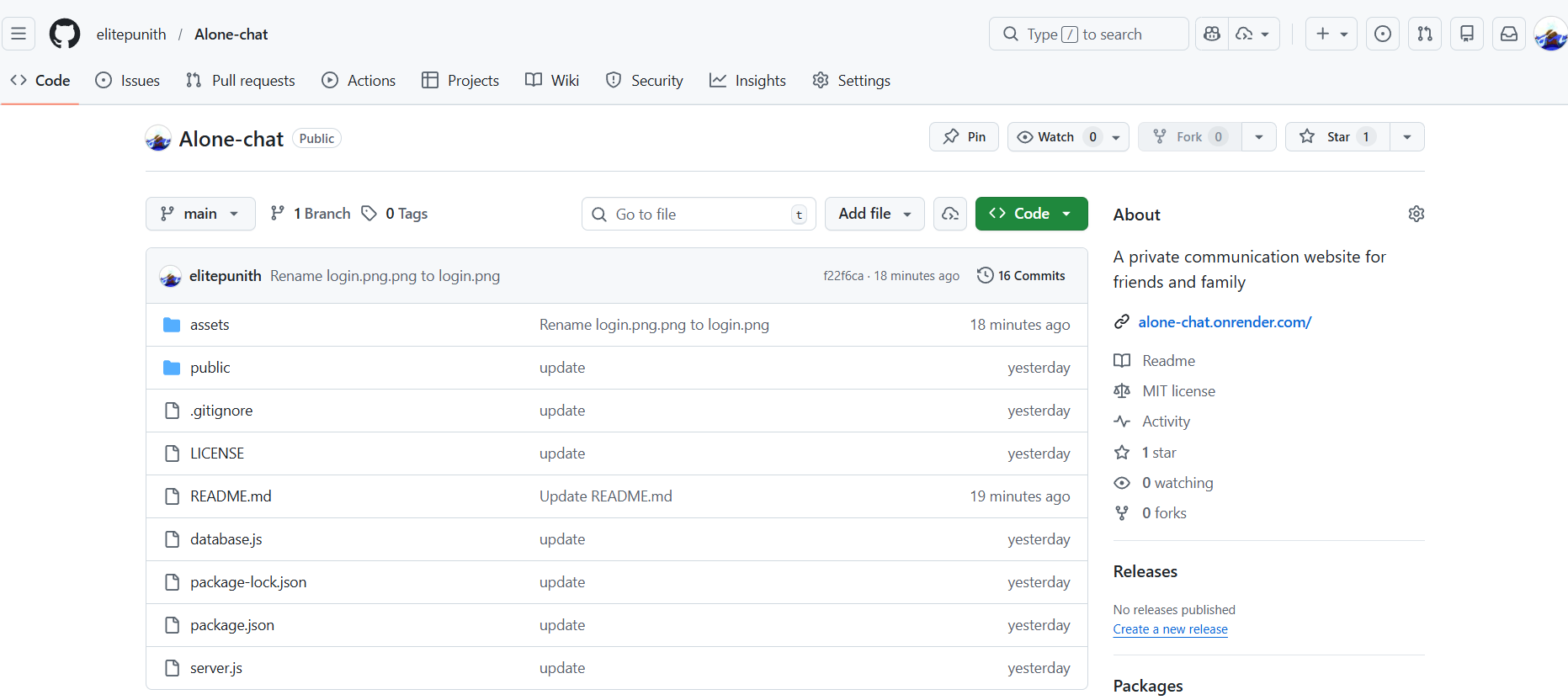Open the Issues inbox icon in header

pyautogui.click(x=1382, y=34)
